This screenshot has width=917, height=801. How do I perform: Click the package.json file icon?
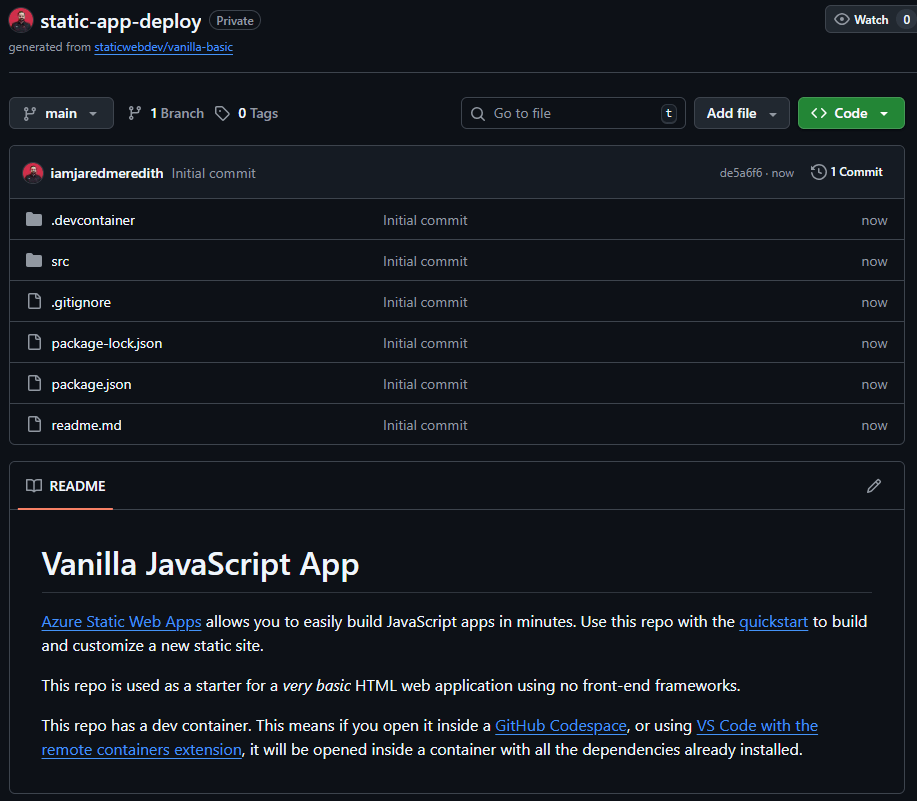(x=35, y=384)
